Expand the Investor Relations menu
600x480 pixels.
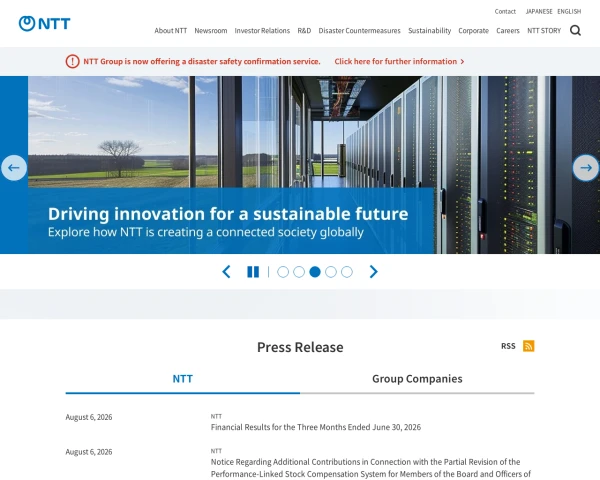262,31
